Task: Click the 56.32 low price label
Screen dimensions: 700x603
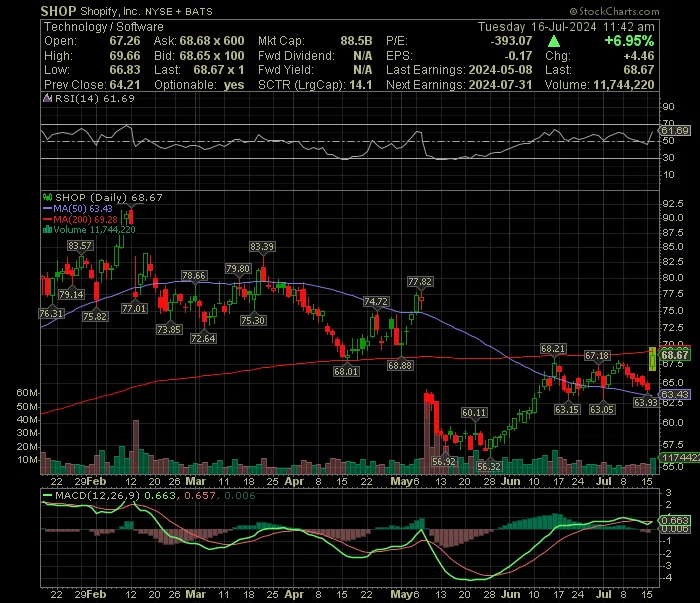Action: click(x=489, y=466)
